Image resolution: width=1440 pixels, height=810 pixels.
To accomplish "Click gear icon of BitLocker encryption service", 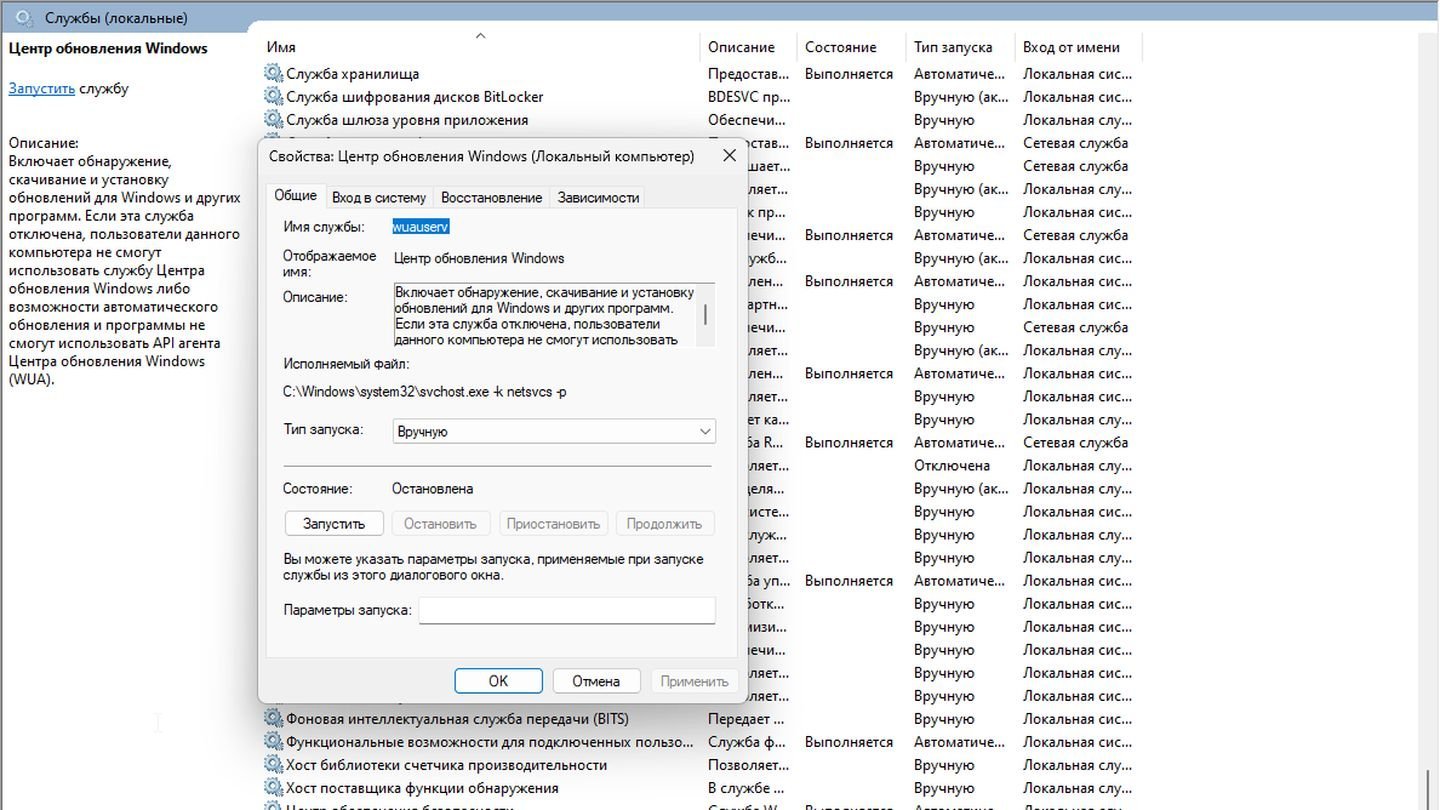I will (273, 96).
